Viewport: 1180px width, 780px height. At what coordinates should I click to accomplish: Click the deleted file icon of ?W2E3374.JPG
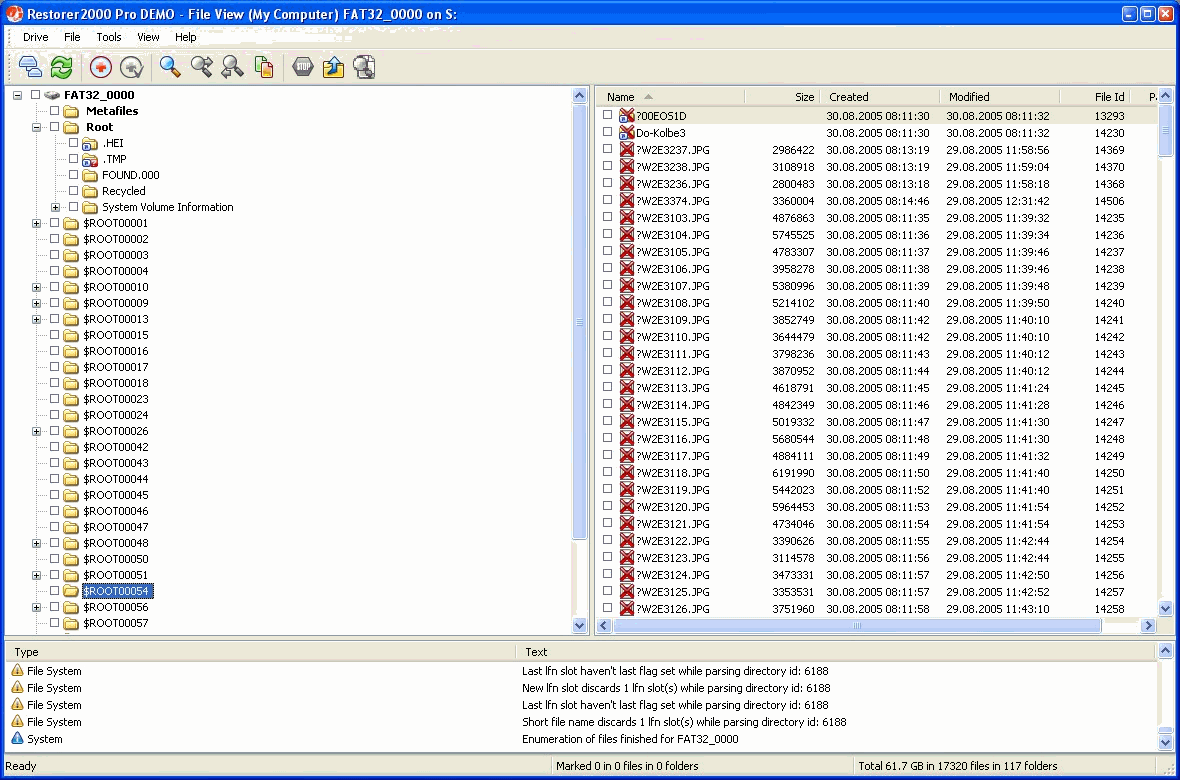pyautogui.click(x=626, y=201)
